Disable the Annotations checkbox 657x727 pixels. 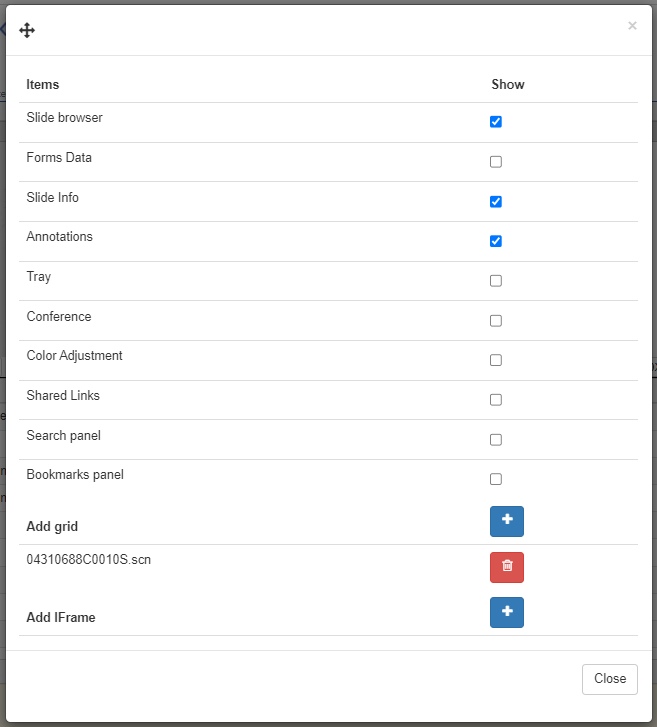pos(496,241)
